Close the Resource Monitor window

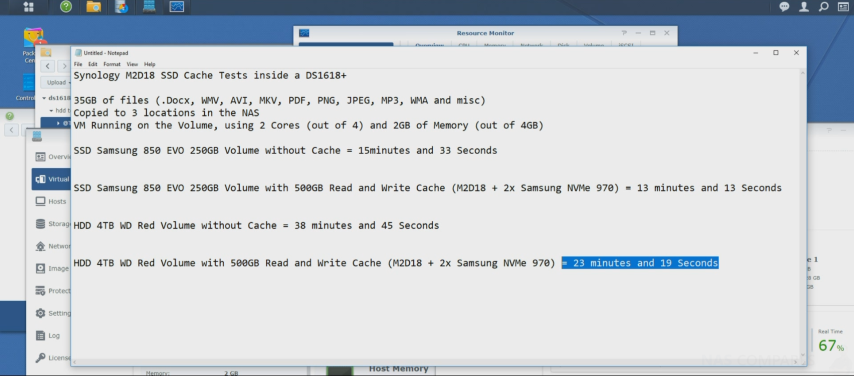click(x=667, y=33)
